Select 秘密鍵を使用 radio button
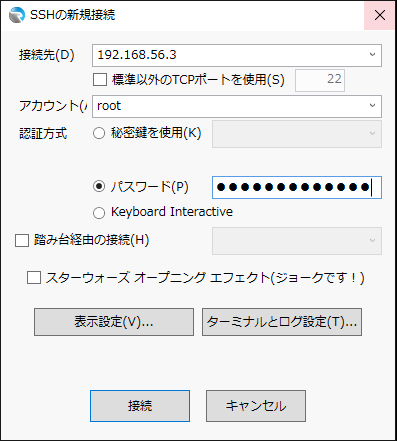Image resolution: width=397 pixels, height=441 pixels. tap(99, 133)
